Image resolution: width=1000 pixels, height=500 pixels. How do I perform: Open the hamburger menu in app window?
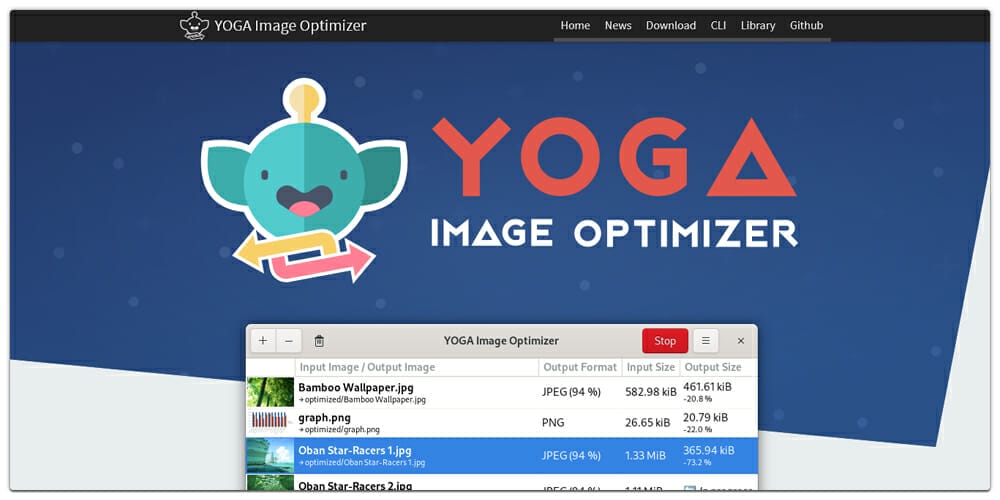pos(705,341)
